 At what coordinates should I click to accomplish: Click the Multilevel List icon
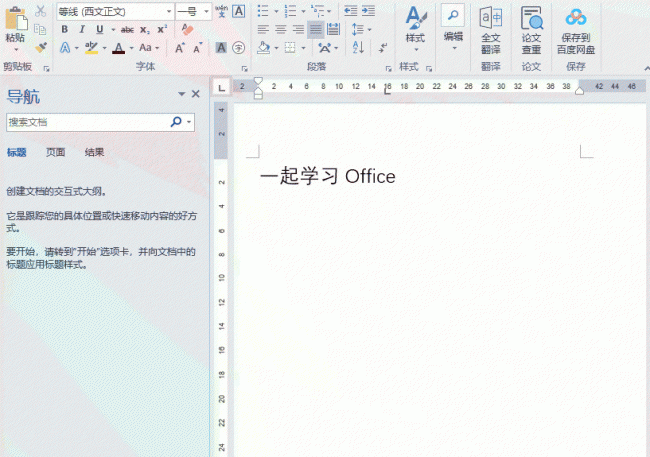tap(318, 11)
